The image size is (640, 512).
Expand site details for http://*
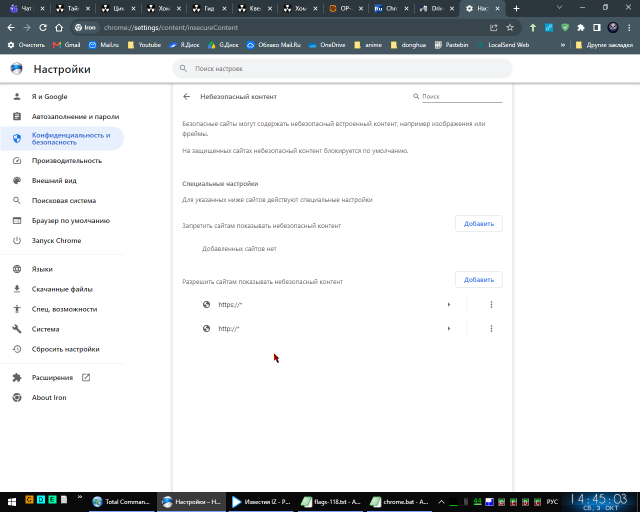[449, 329]
